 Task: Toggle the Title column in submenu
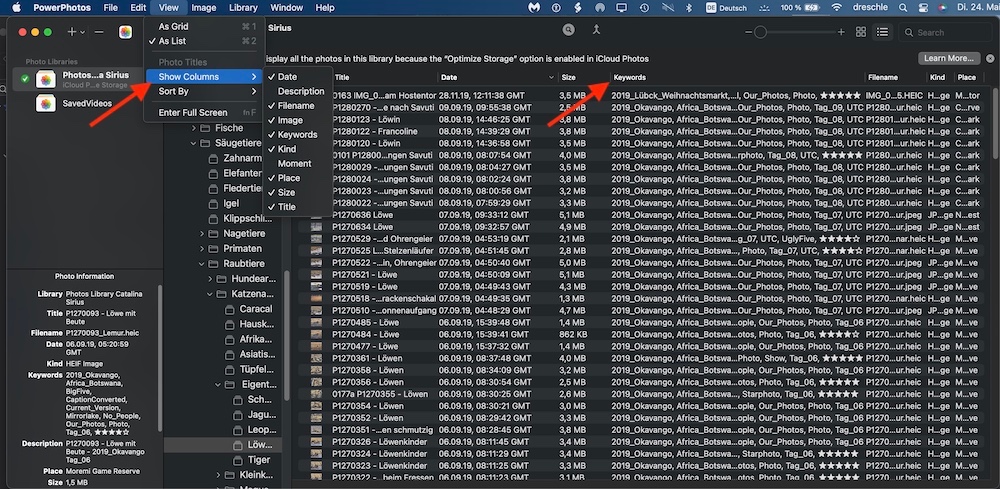pyautogui.click(x=287, y=207)
